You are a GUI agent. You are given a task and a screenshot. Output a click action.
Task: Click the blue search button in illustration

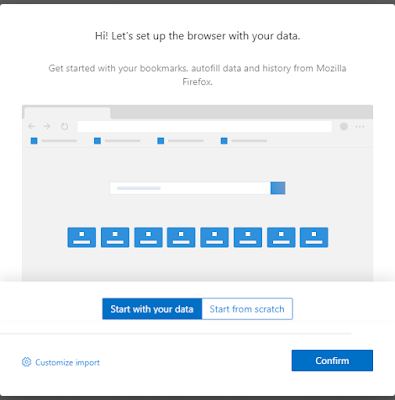(278, 188)
